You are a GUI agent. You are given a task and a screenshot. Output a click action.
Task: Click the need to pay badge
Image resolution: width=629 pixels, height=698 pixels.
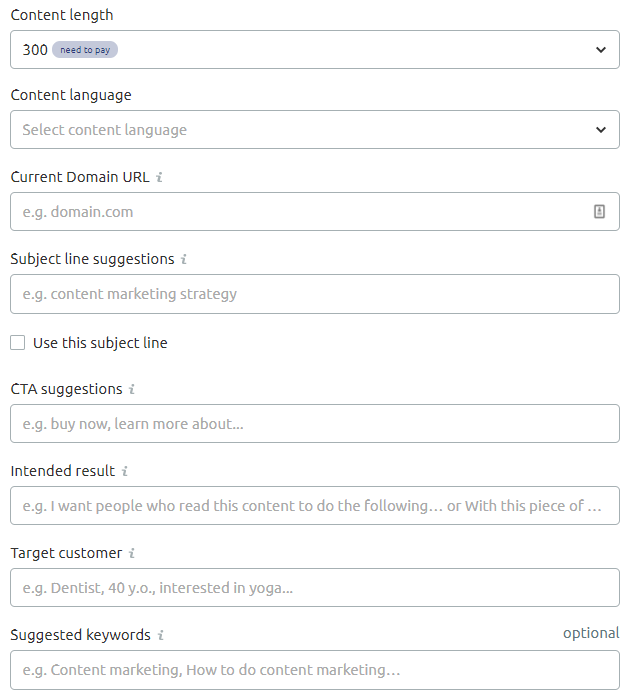[x=85, y=50]
